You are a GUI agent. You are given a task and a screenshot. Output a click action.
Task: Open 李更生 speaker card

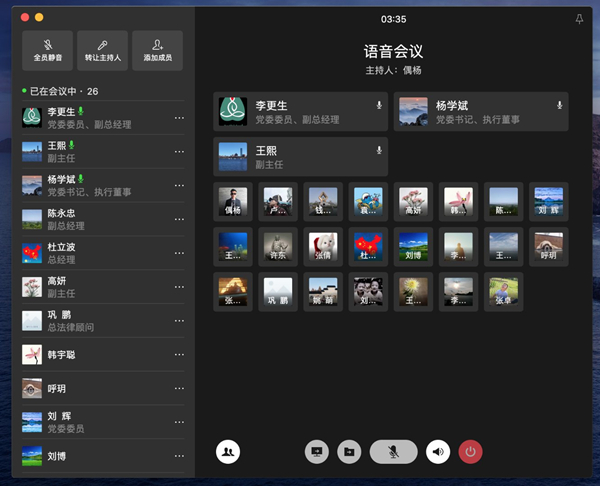click(x=301, y=112)
